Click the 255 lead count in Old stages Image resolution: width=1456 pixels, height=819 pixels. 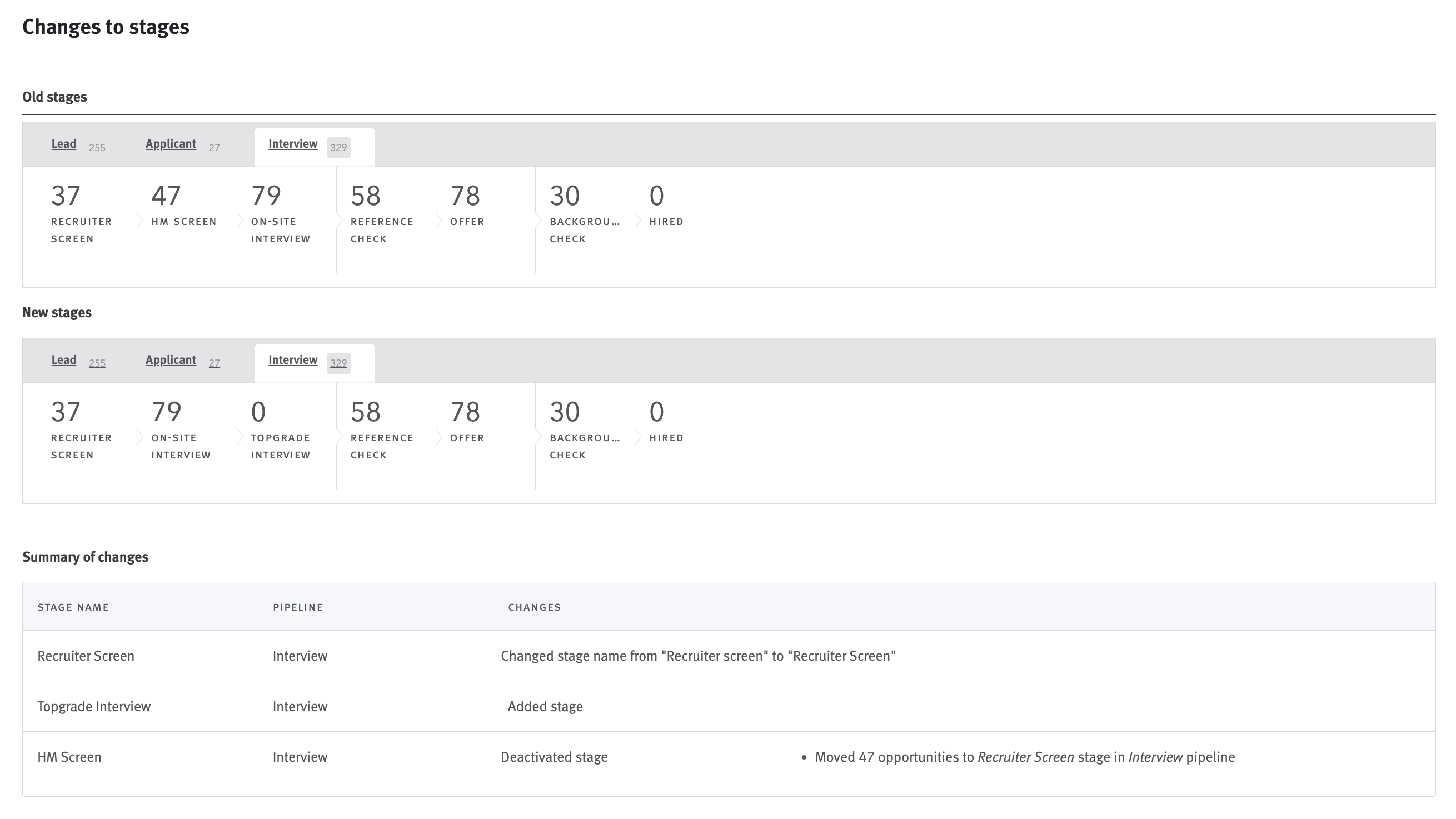click(x=97, y=148)
